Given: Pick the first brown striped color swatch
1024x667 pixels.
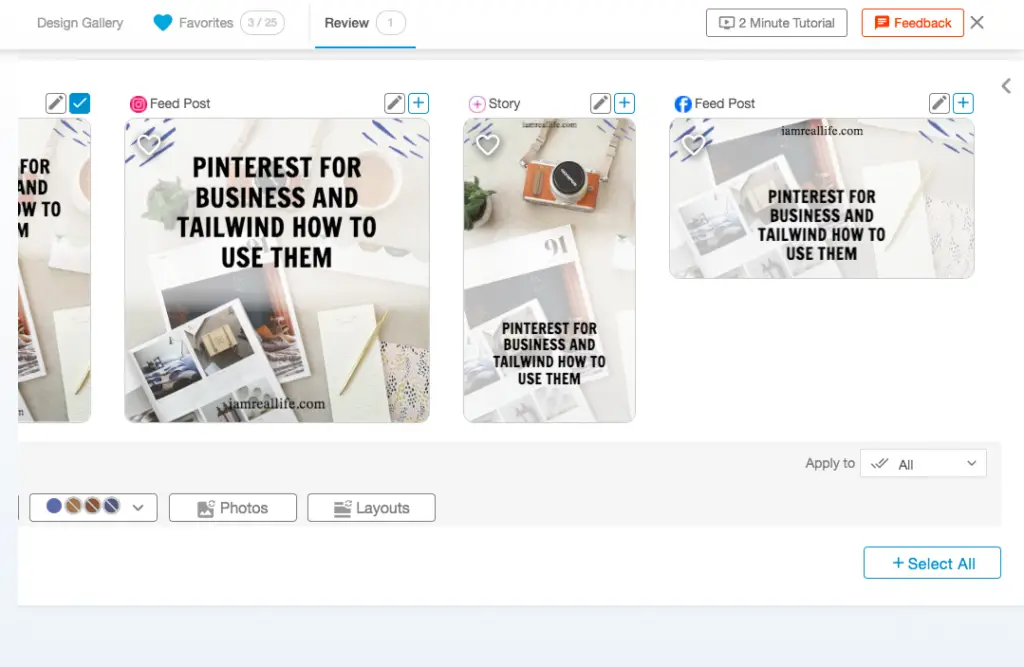Looking at the screenshot, I should click(73, 506).
